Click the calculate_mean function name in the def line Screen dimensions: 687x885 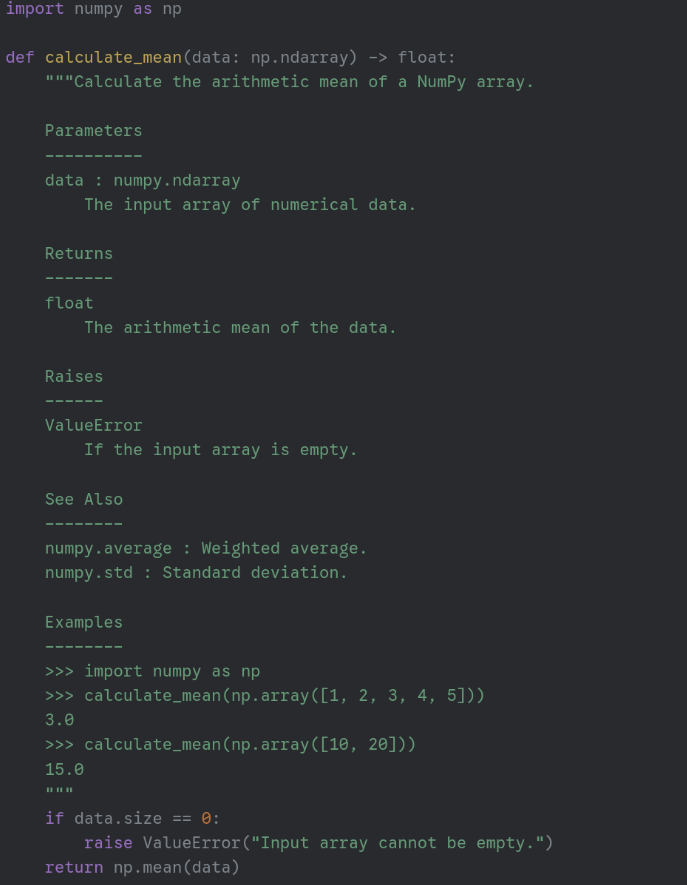click(113, 57)
